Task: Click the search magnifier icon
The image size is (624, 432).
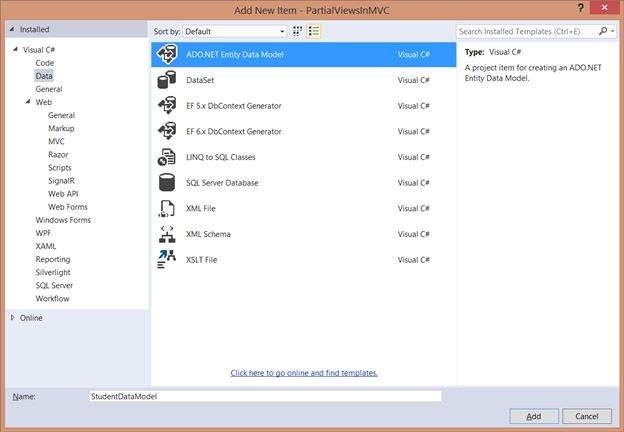Action: tap(603, 31)
